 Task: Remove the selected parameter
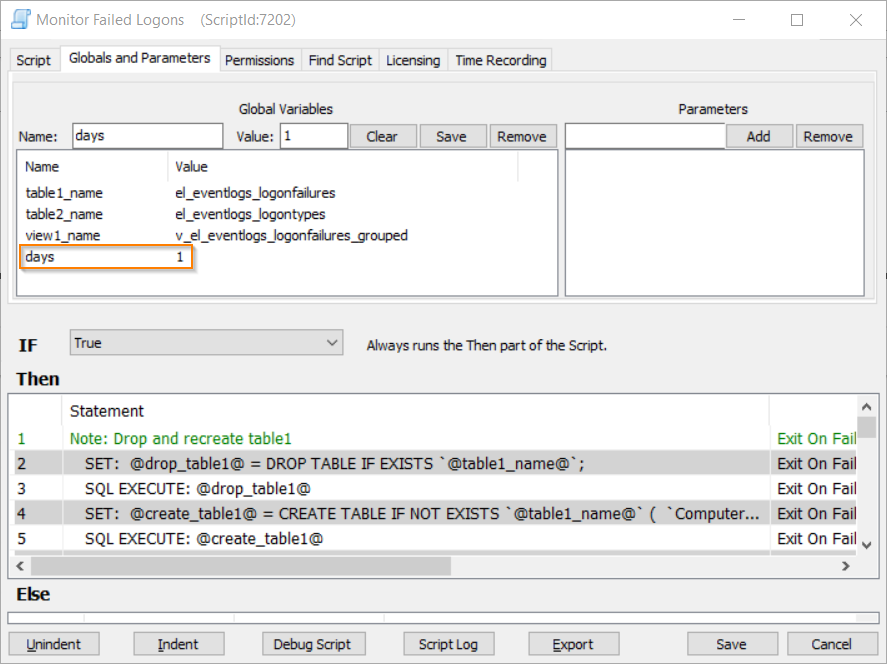829,136
